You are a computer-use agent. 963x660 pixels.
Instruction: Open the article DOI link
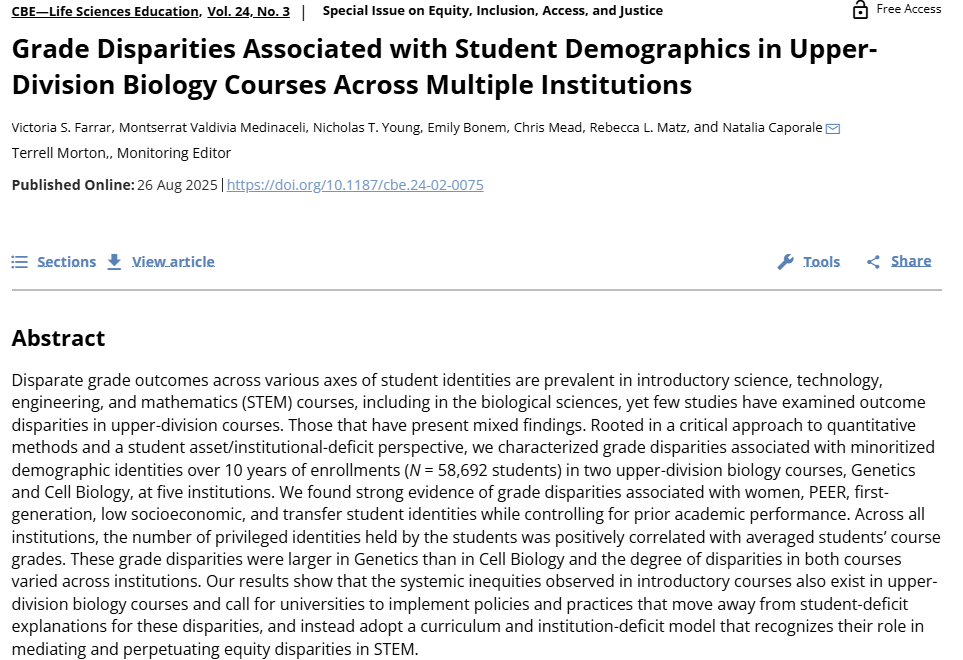point(355,185)
